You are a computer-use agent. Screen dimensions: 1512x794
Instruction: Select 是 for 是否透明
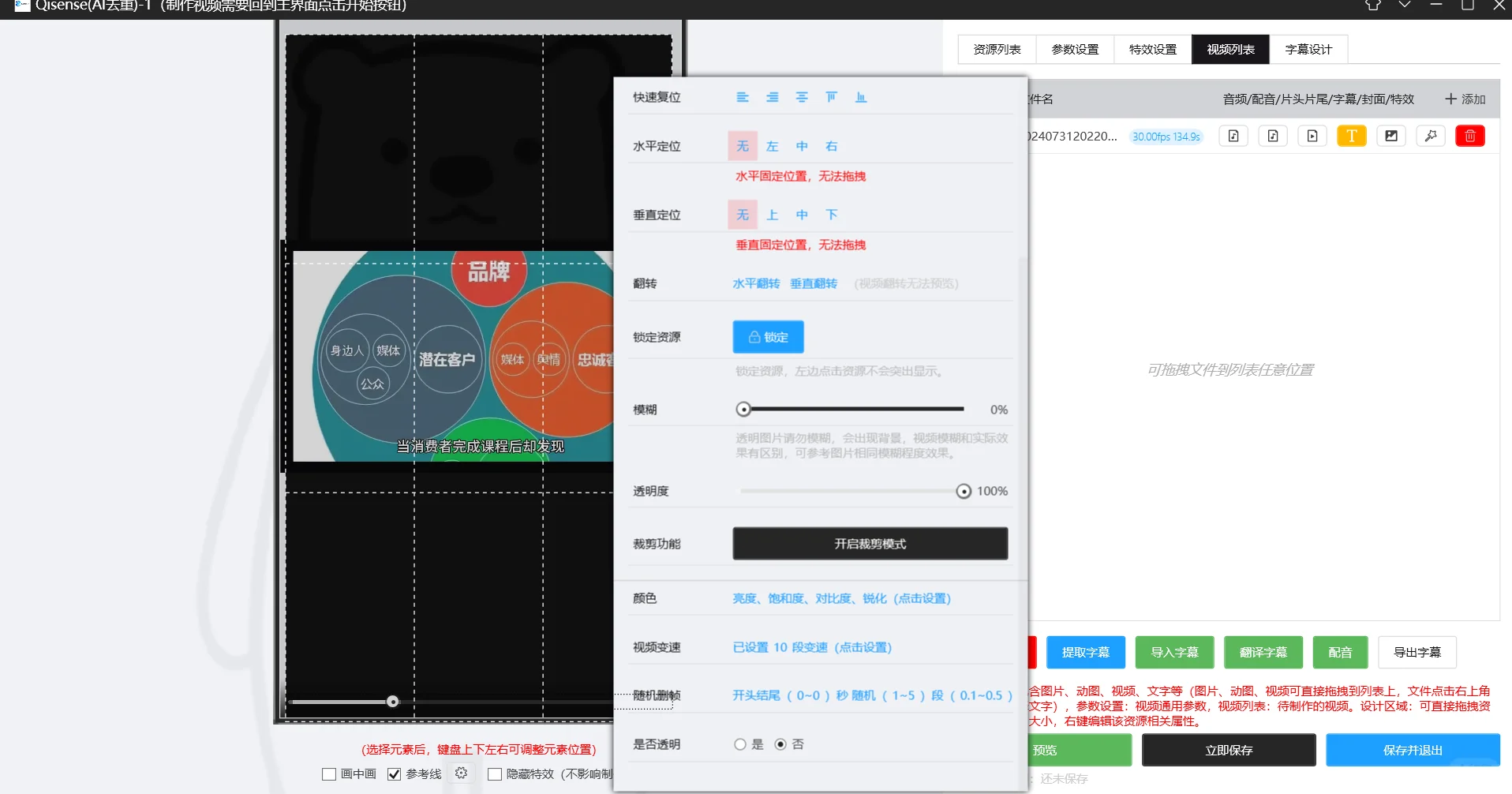pos(740,744)
